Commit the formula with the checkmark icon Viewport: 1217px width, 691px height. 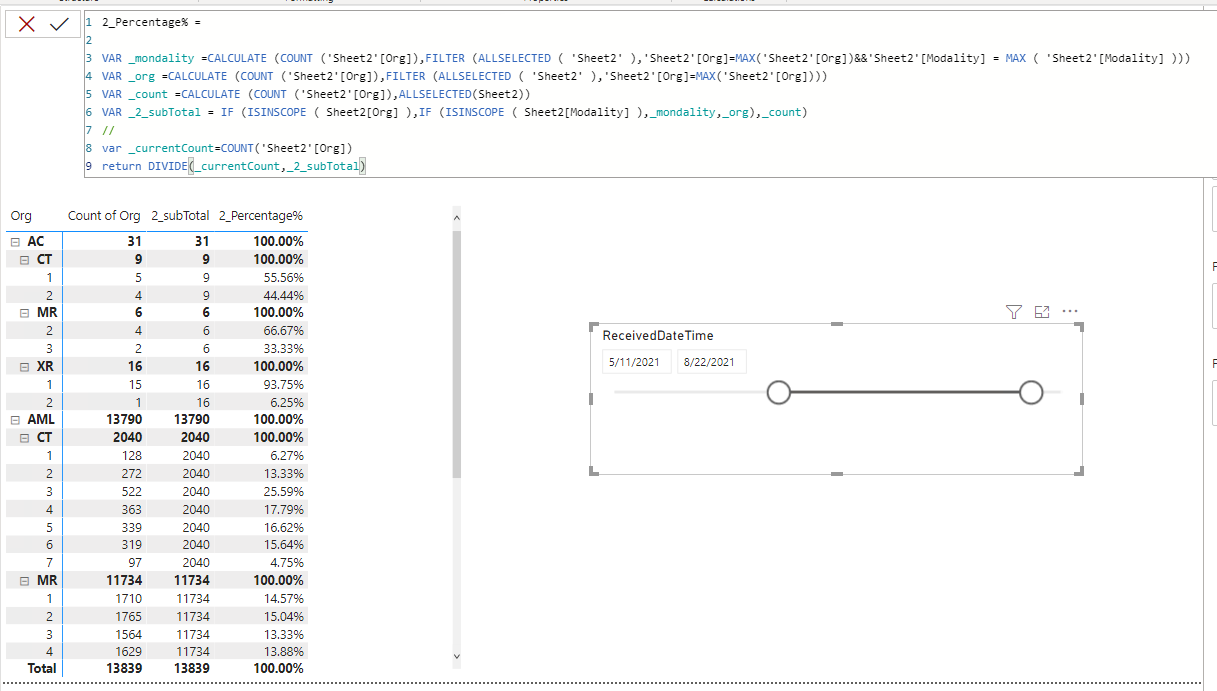(x=59, y=24)
